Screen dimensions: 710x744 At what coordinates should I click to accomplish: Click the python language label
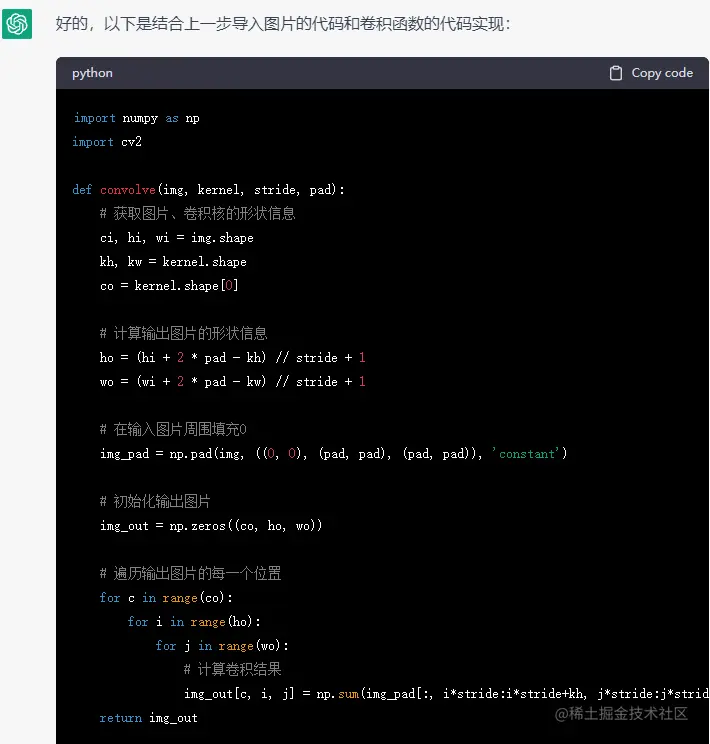pyautogui.click(x=93, y=73)
